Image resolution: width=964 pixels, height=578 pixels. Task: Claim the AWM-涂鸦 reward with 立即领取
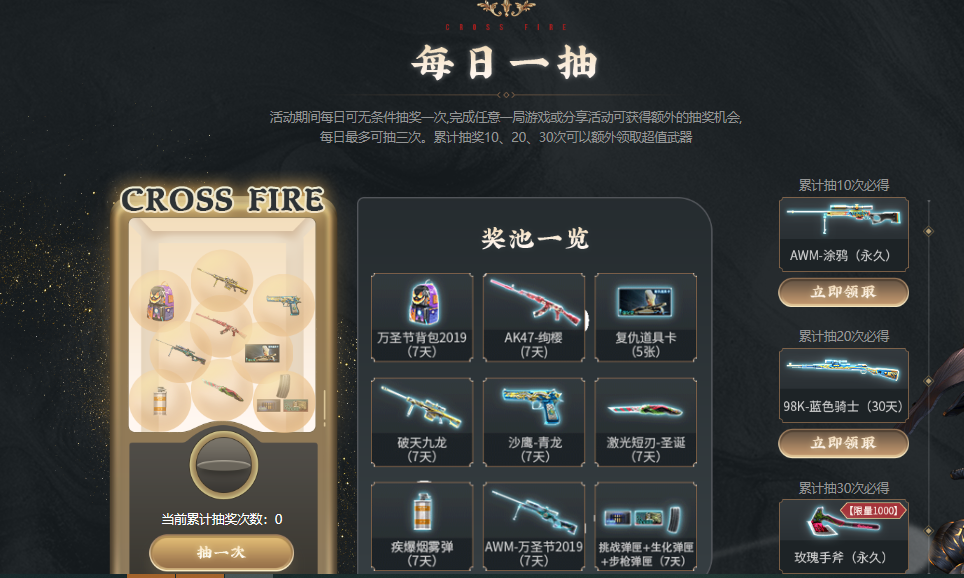point(843,292)
